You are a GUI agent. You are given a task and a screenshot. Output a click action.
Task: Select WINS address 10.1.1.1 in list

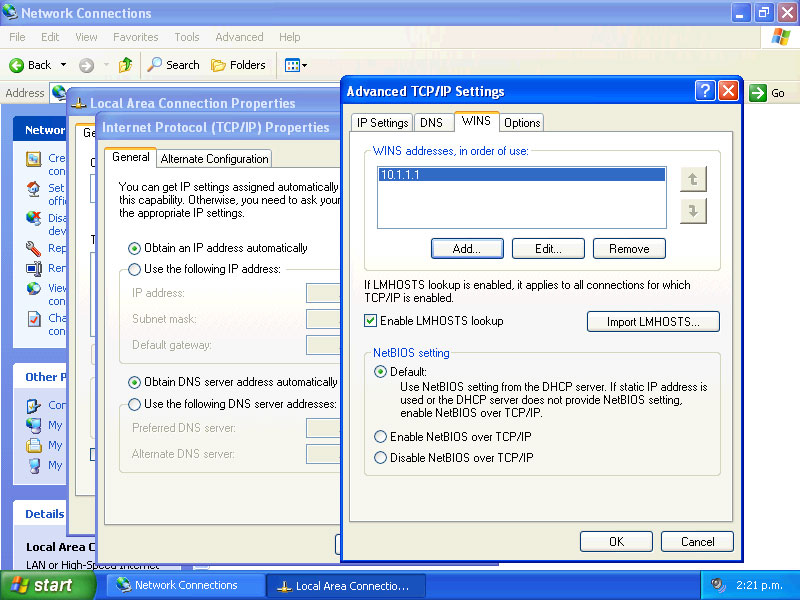pyautogui.click(x=521, y=175)
